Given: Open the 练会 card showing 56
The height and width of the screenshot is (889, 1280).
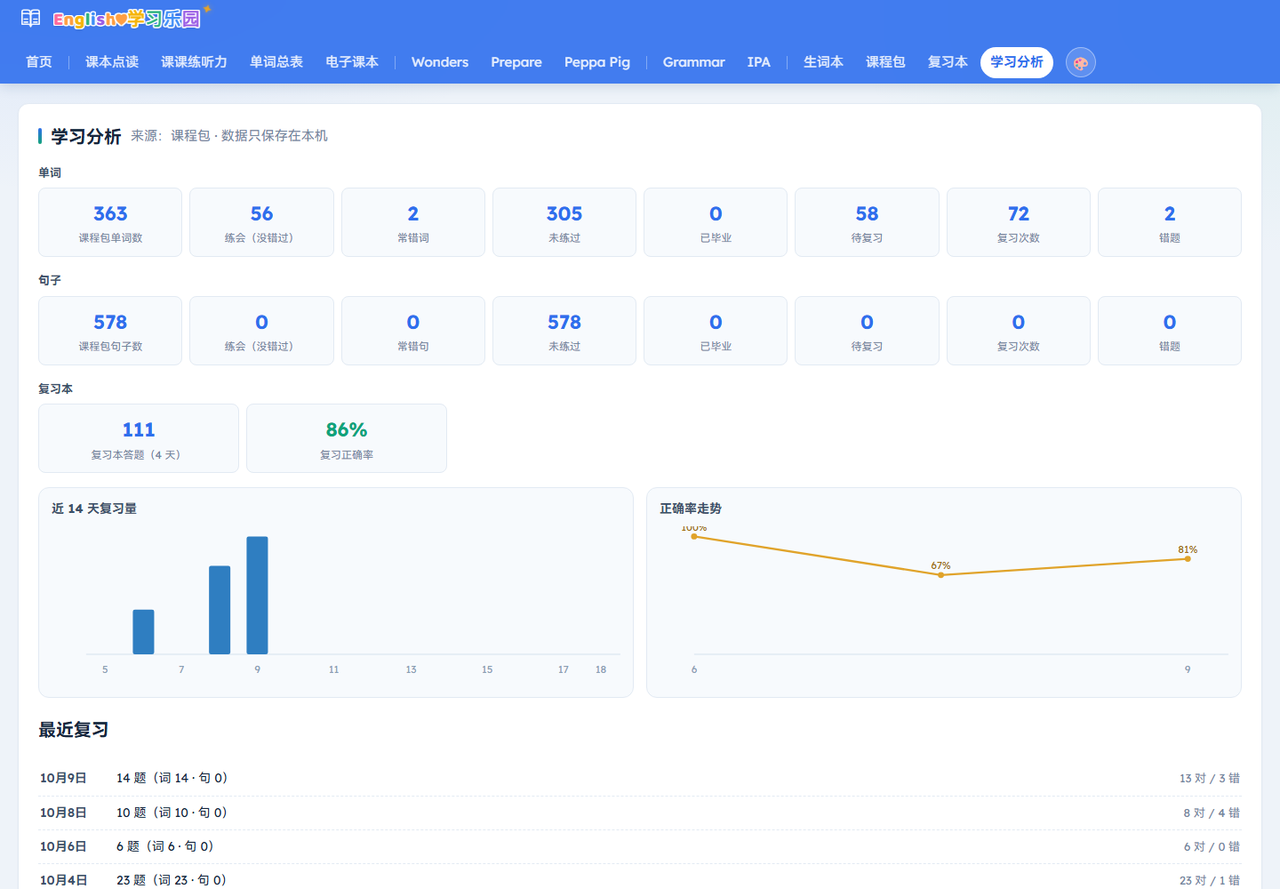Looking at the screenshot, I should 262,222.
